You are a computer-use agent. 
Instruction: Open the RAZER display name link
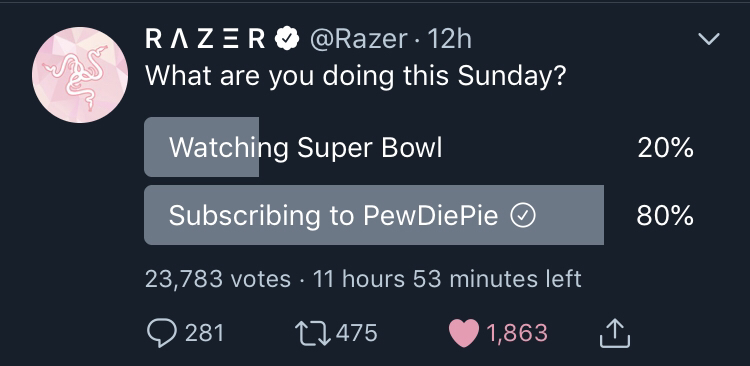click(x=205, y=39)
